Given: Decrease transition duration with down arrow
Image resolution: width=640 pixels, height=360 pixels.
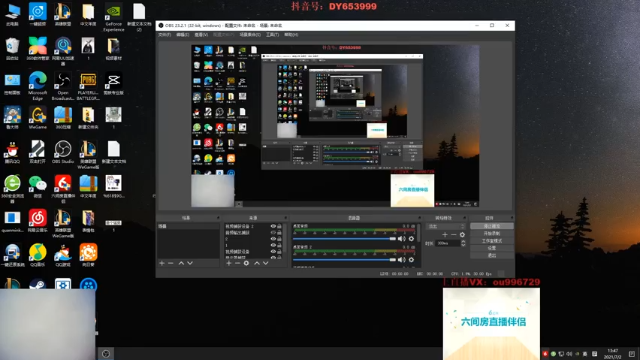Looking at the screenshot, I should tap(463, 245).
